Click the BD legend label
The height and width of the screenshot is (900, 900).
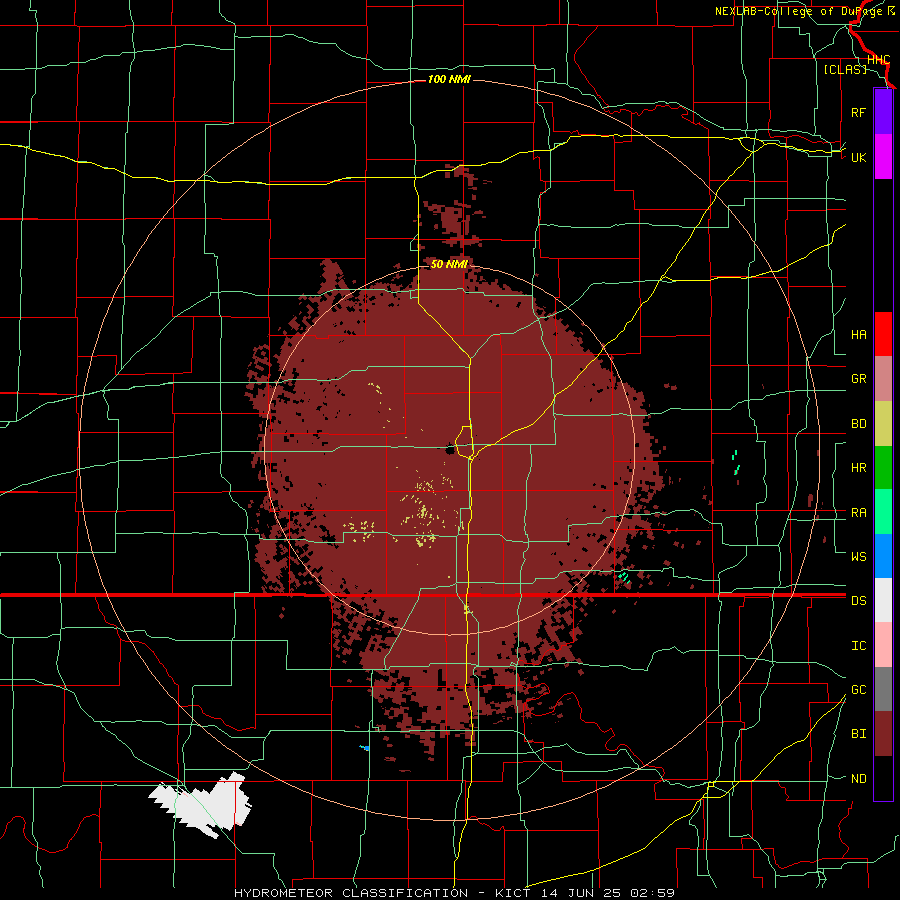(x=858, y=424)
